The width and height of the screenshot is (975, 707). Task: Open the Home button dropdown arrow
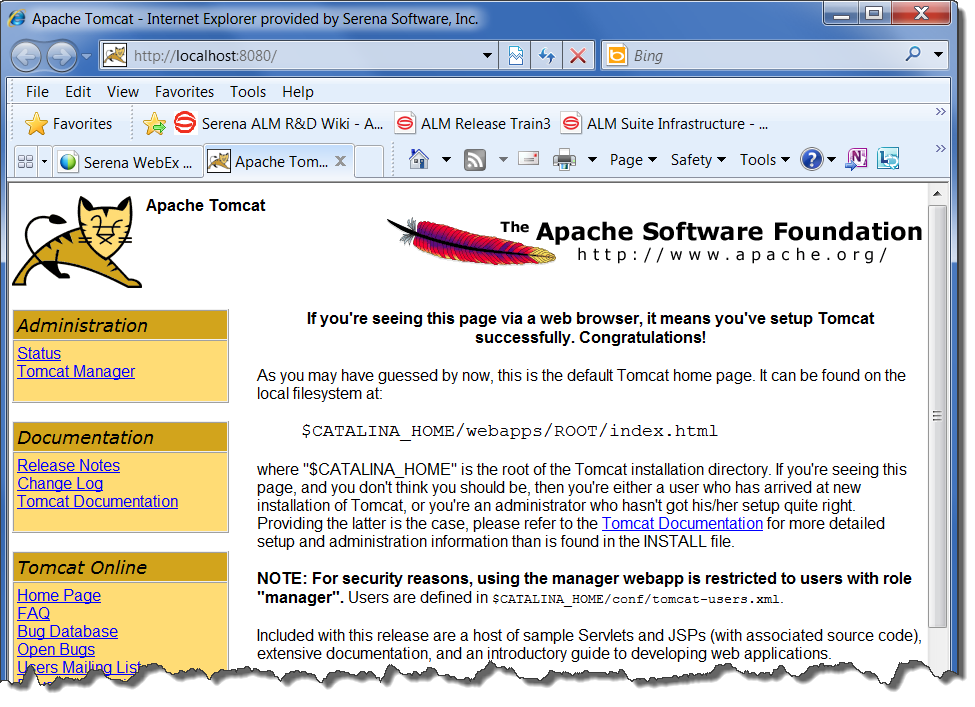coord(446,160)
